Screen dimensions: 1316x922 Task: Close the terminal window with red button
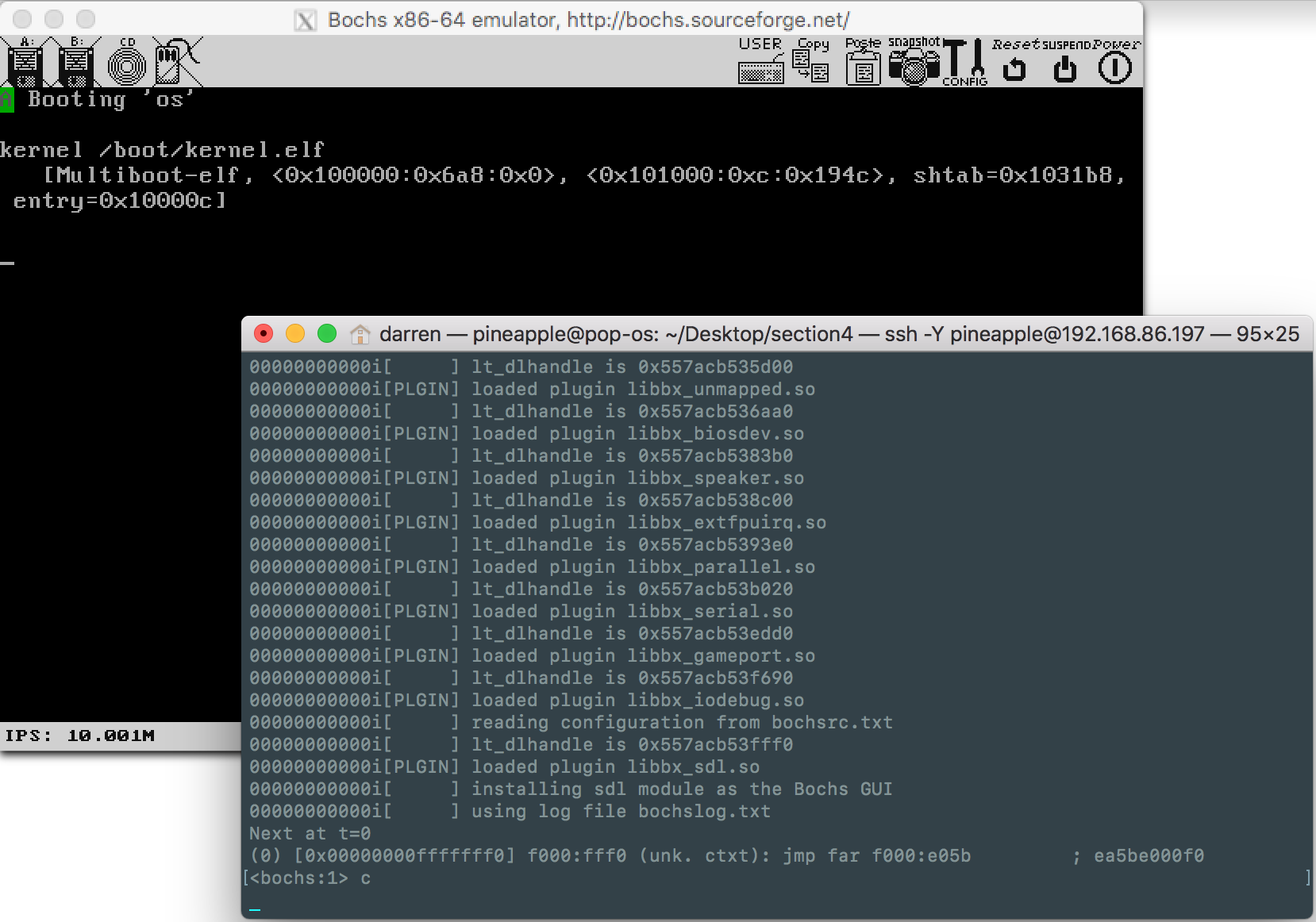pos(264,333)
